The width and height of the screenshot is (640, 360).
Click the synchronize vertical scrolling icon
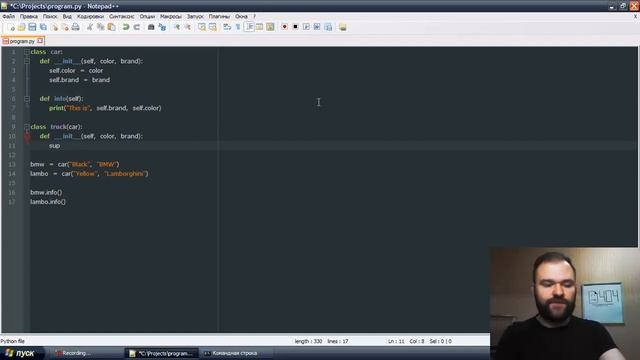[x=202, y=27]
